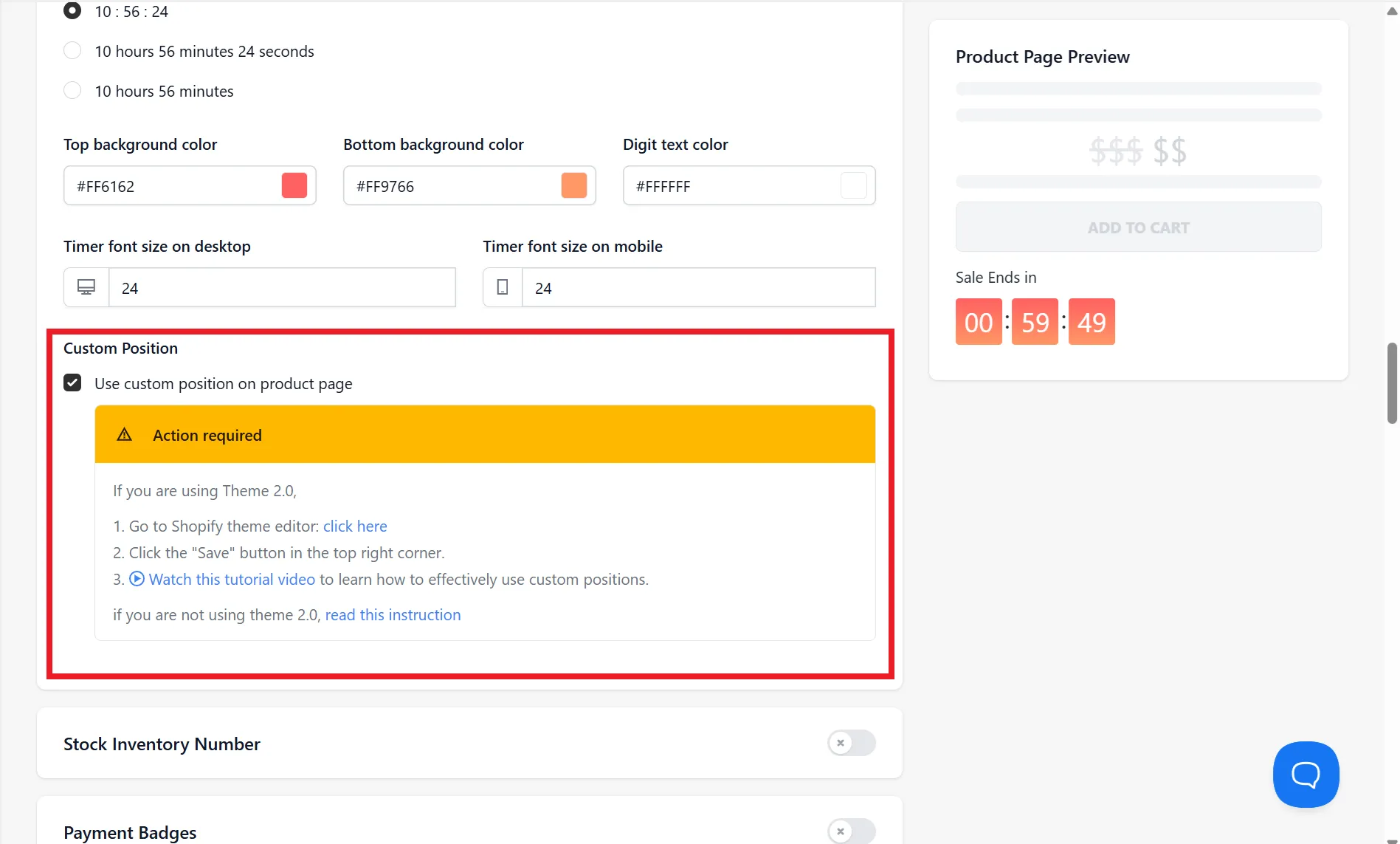Image resolution: width=1400 pixels, height=844 pixels.
Task: Select 10 hours 56 minutes 24 seconds format
Action: tap(72, 51)
